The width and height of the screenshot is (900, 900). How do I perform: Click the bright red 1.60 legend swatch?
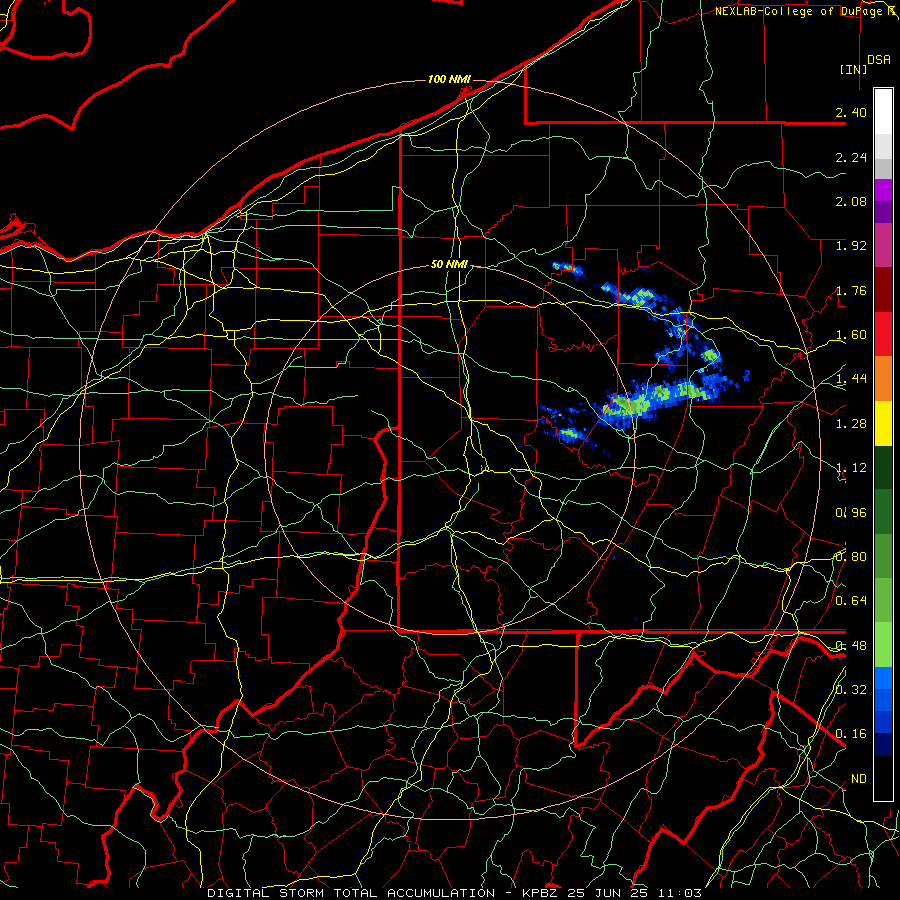point(883,334)
